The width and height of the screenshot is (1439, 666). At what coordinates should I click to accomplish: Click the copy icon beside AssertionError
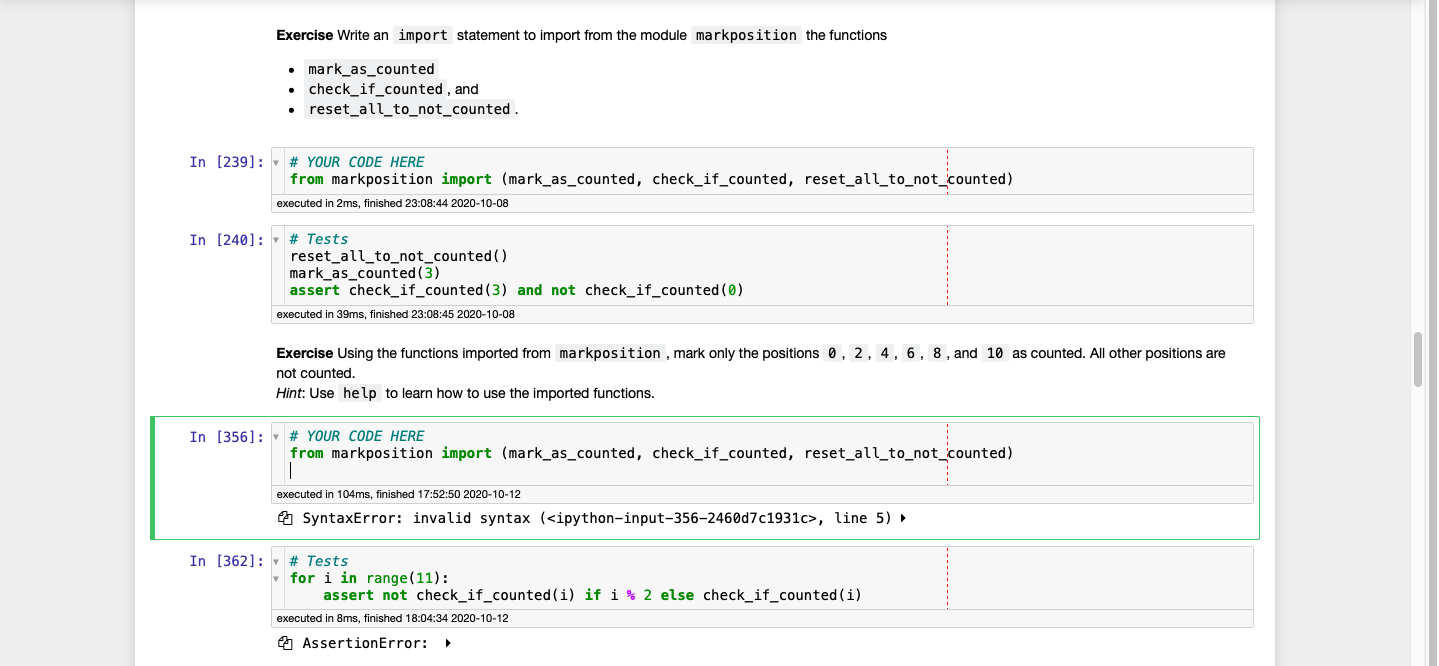click(285, 643)
